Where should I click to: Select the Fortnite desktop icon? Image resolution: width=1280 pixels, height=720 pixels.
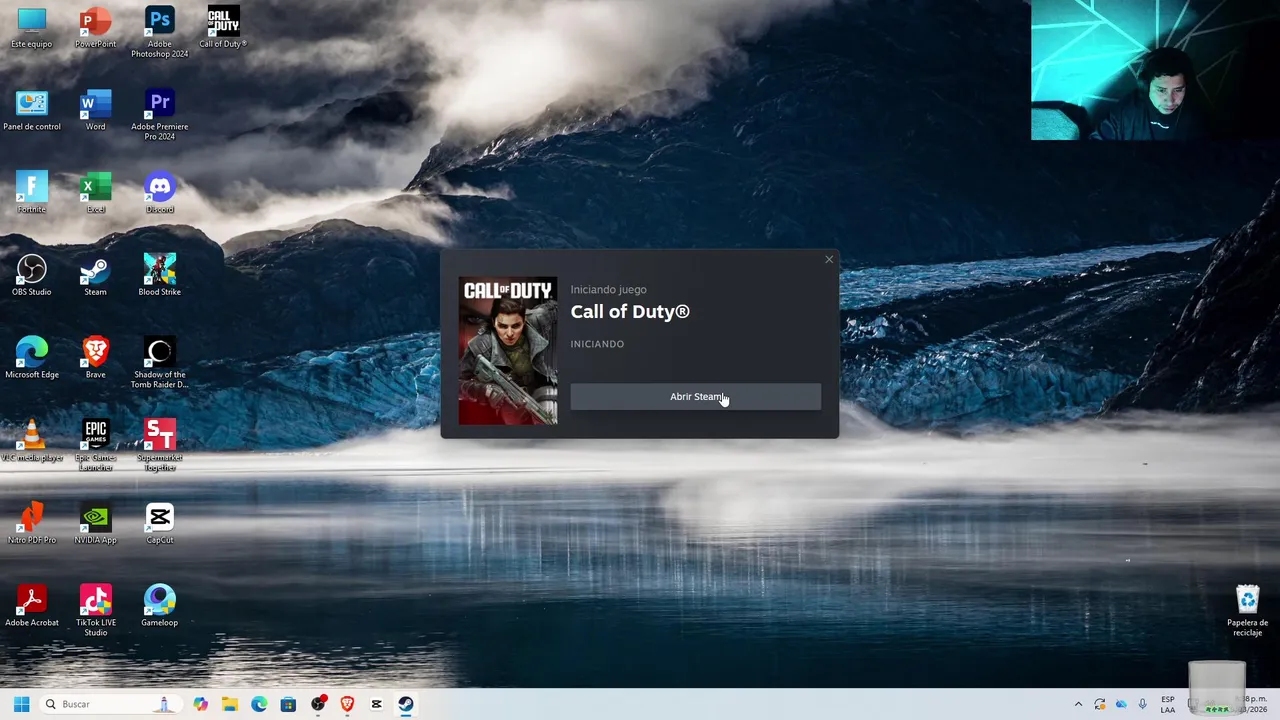(x=32, y=193)
